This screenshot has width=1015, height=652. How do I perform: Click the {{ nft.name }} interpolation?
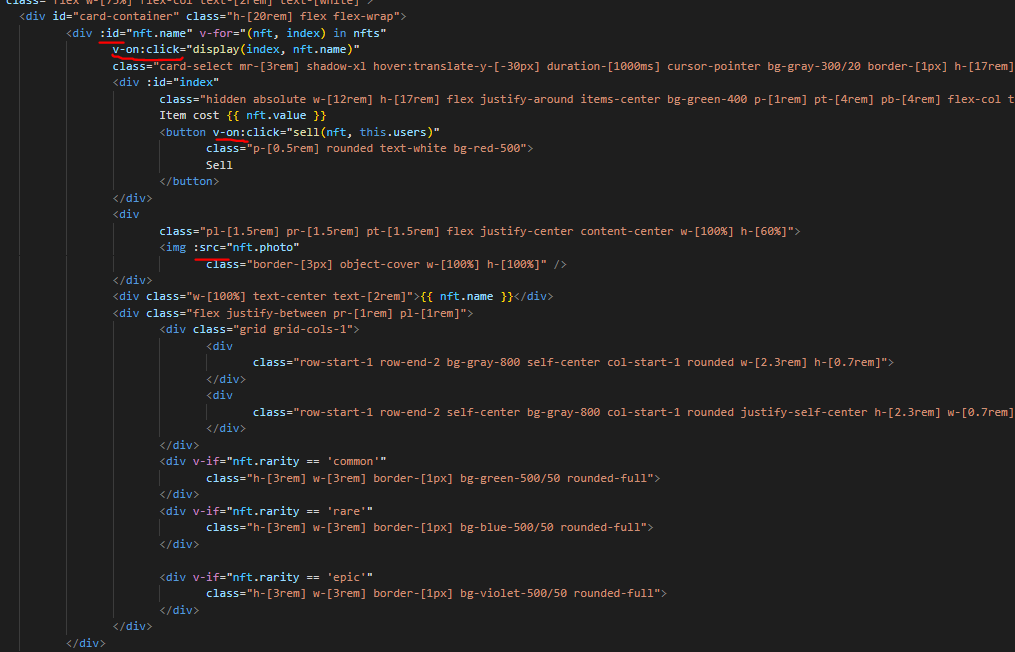[x=466, y=297]
